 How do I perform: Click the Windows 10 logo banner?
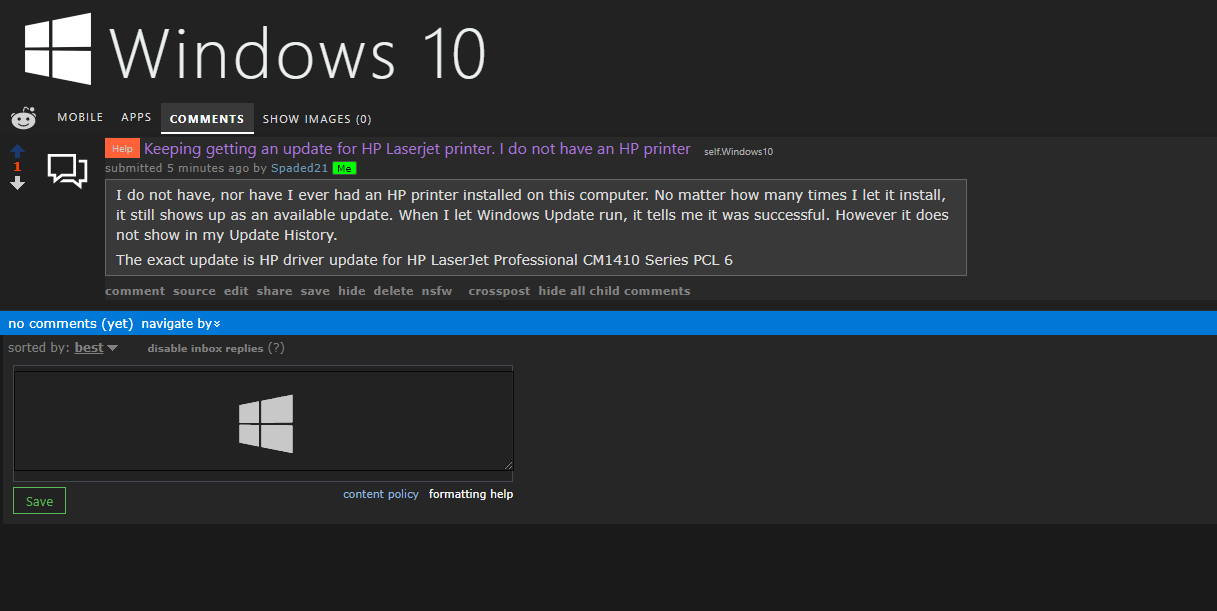(x=255, y=50)
